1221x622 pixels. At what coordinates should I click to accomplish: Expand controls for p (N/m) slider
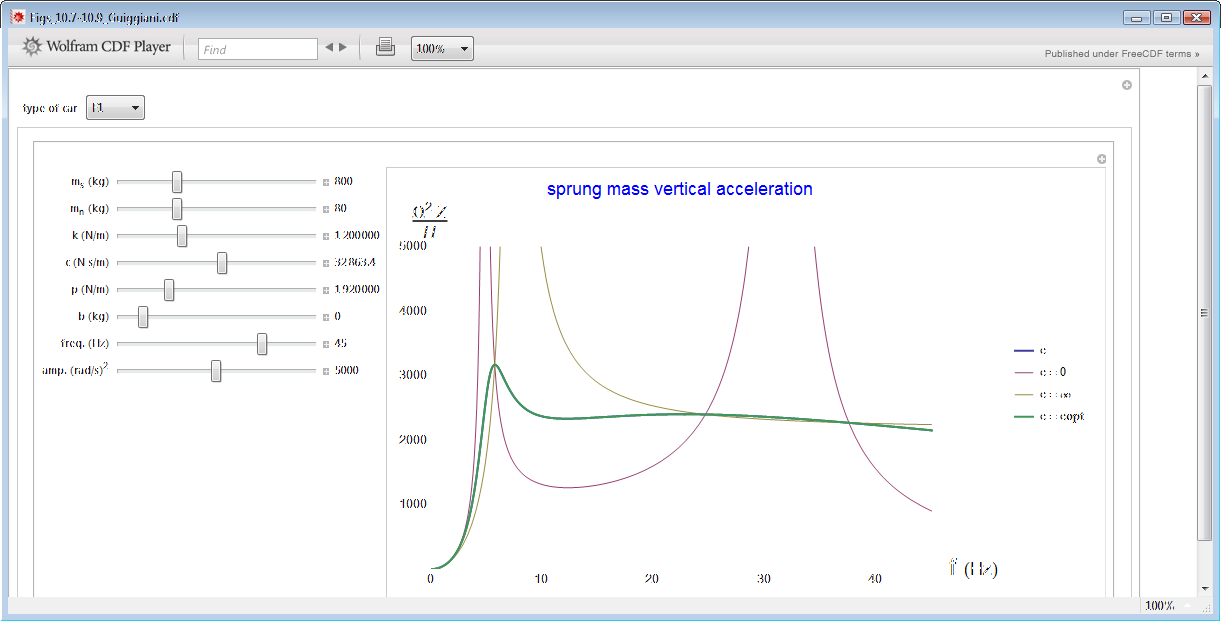326,290
